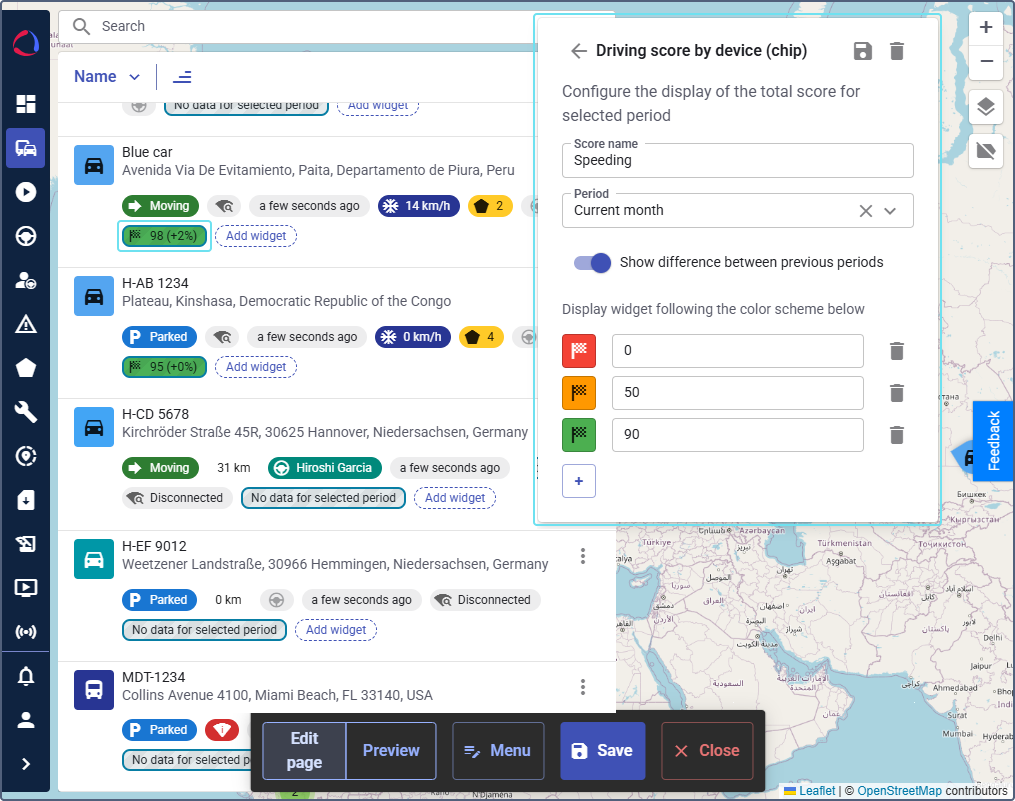Open the dashboard icon in left sidebar
1015x801 pixels.
(26, 104)
